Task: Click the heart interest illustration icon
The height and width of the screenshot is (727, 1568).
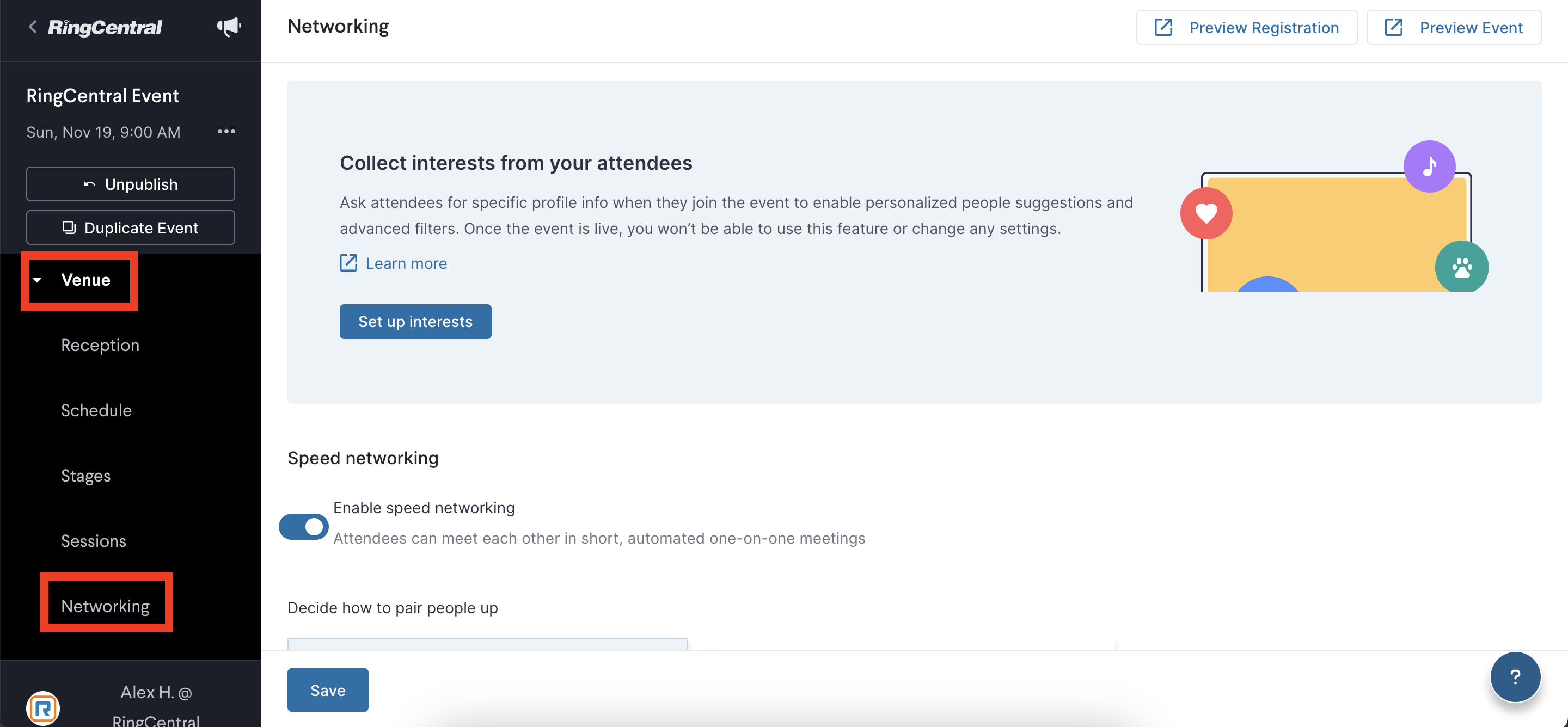Action: pos(1206,213)
